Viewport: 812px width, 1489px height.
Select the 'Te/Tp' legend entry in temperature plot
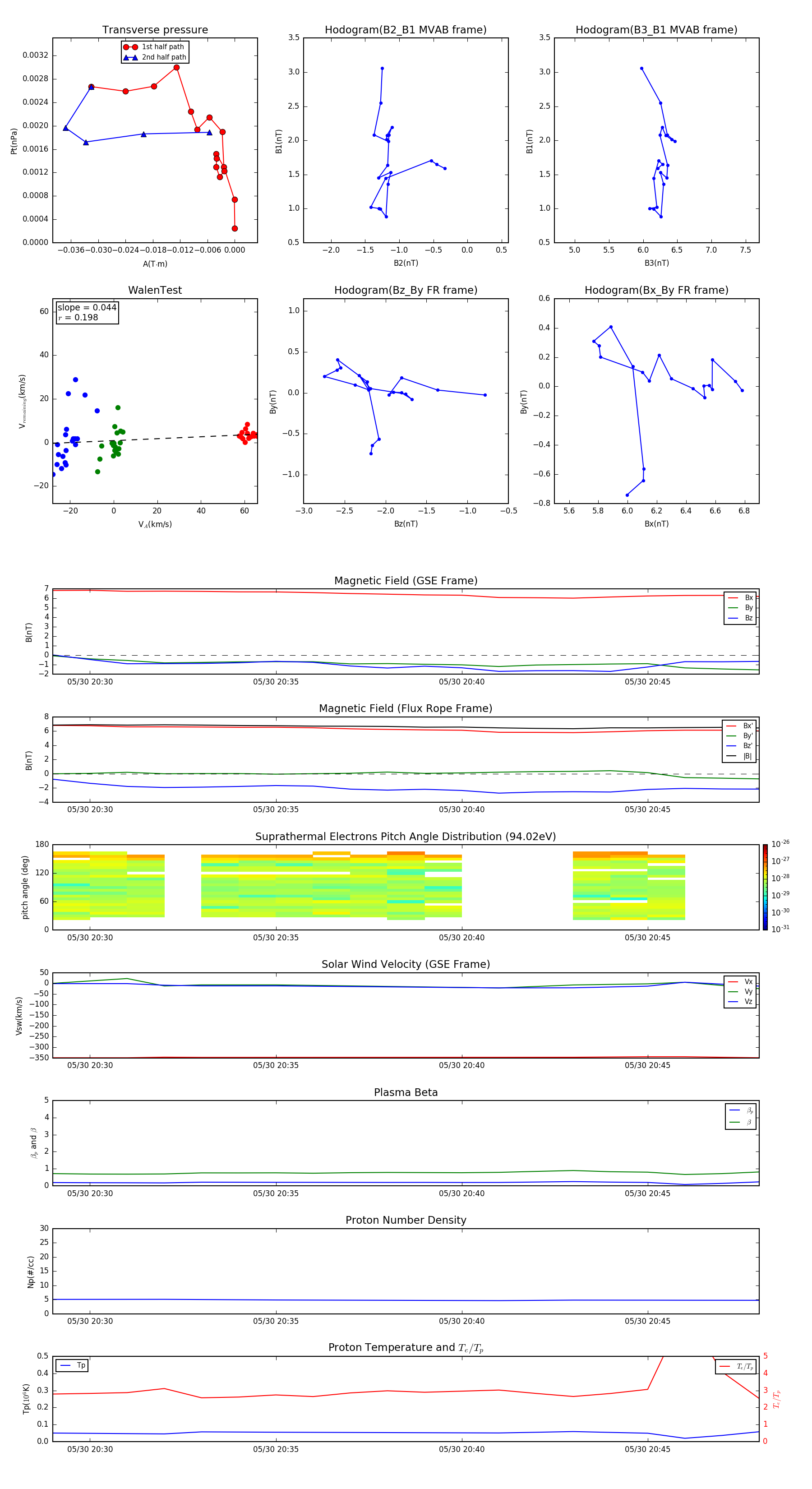[x=736, y=1366]
